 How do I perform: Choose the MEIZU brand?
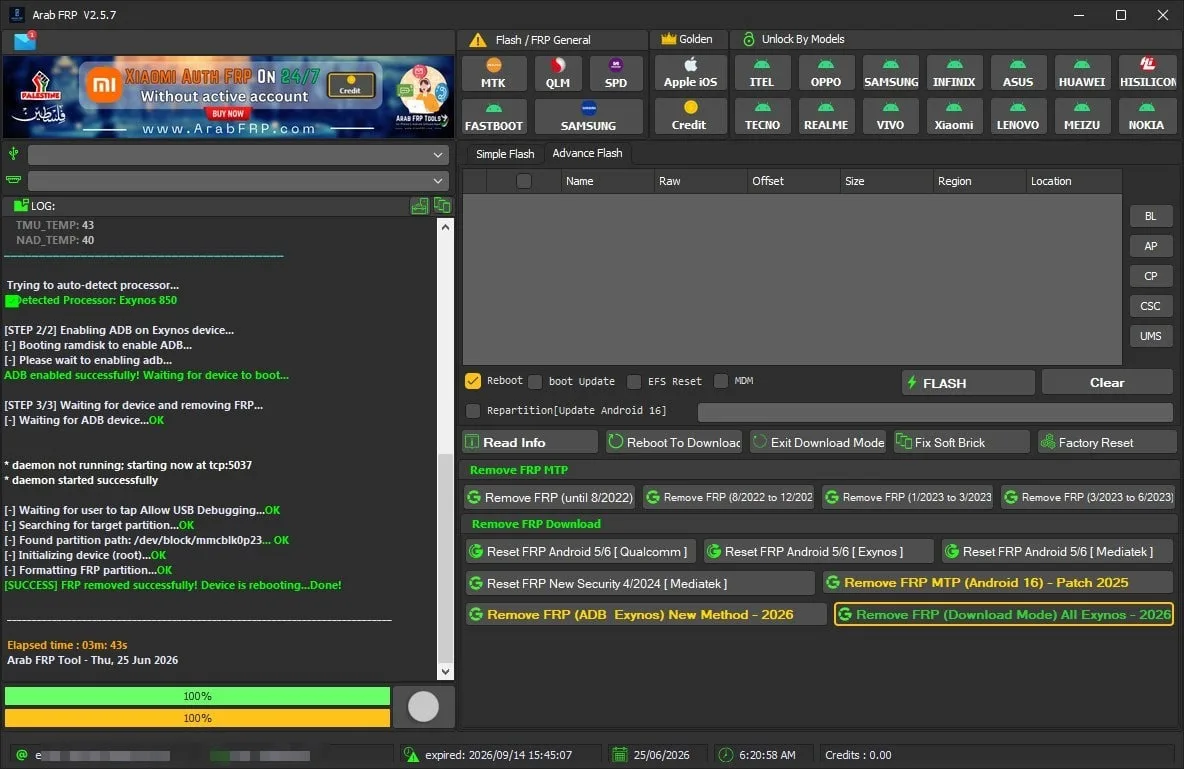point(1081,116)
